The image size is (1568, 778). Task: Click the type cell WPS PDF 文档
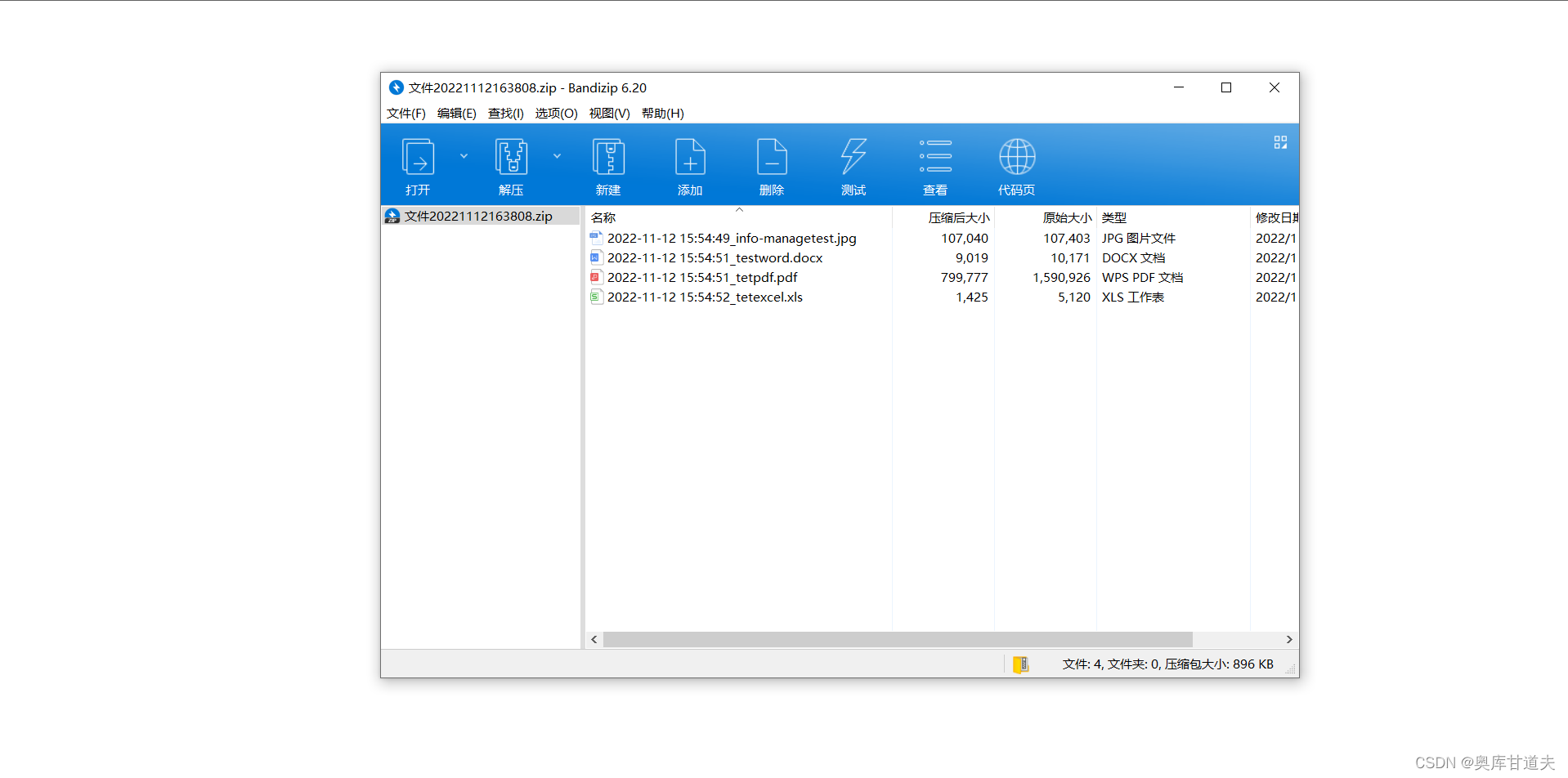pyautogui.click(x=1143, y=277)
